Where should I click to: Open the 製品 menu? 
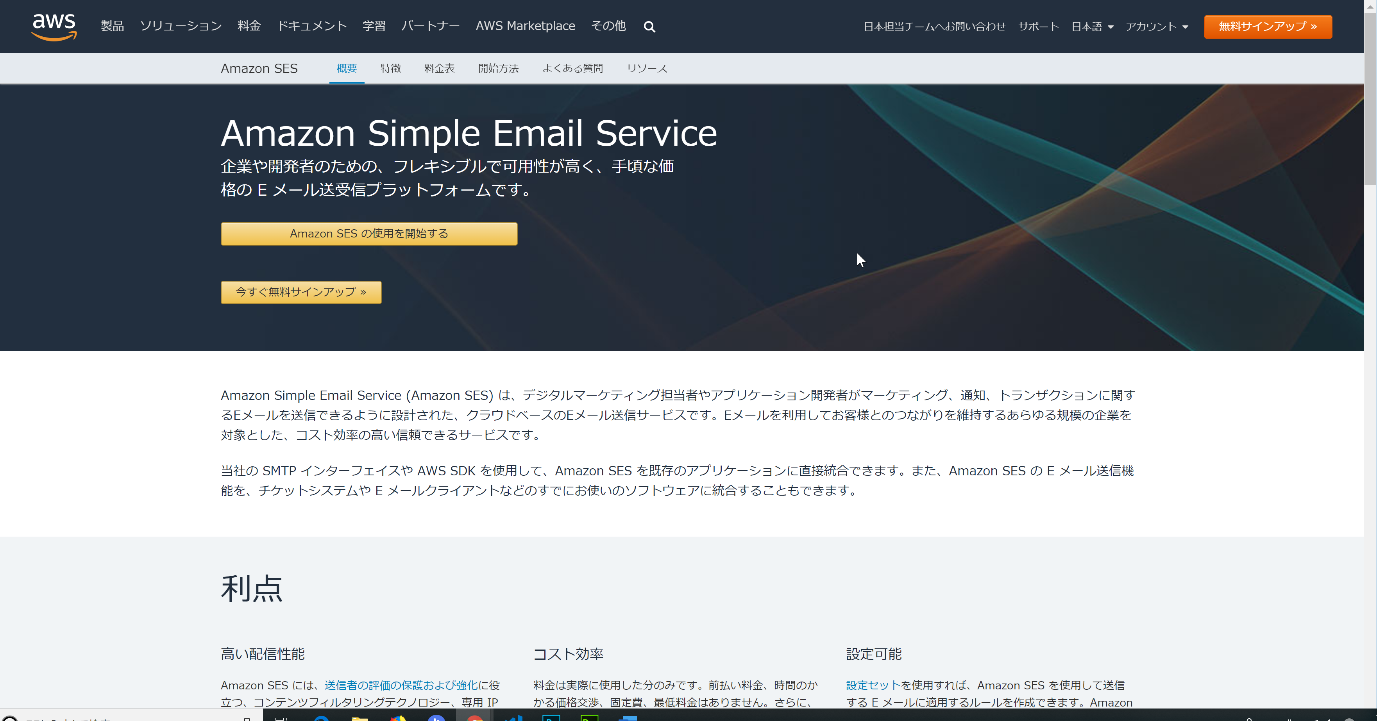[x=112, y=26]
